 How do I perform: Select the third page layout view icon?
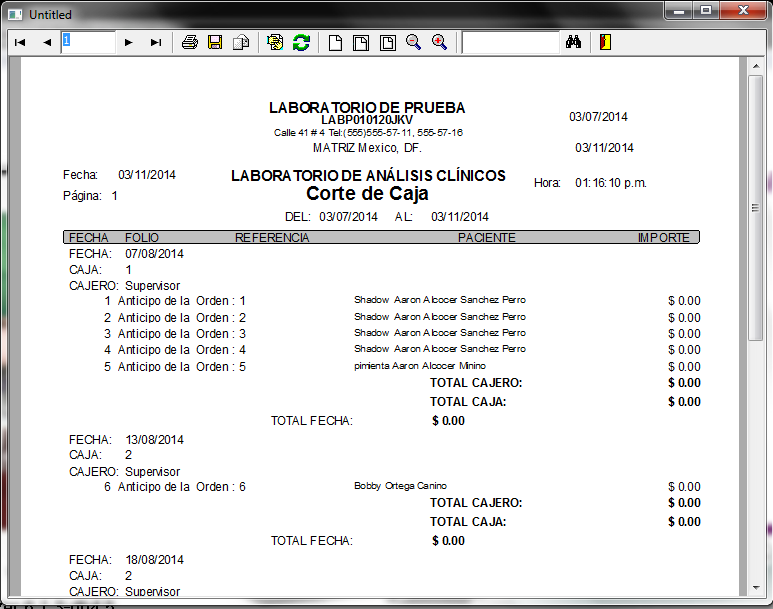coord(387,42)
